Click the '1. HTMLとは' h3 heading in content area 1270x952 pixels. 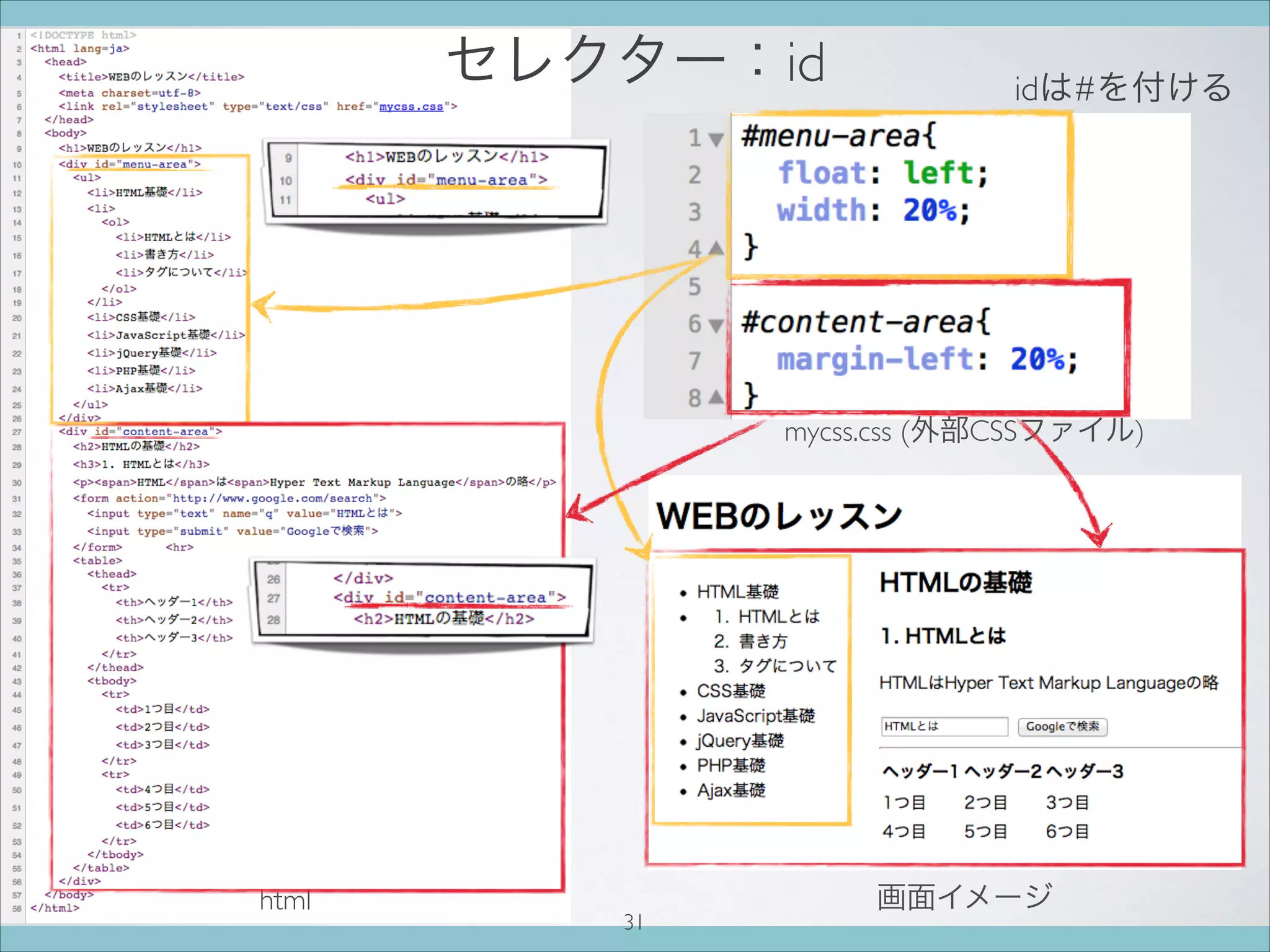pyautogui.click(x=943, y=636)
